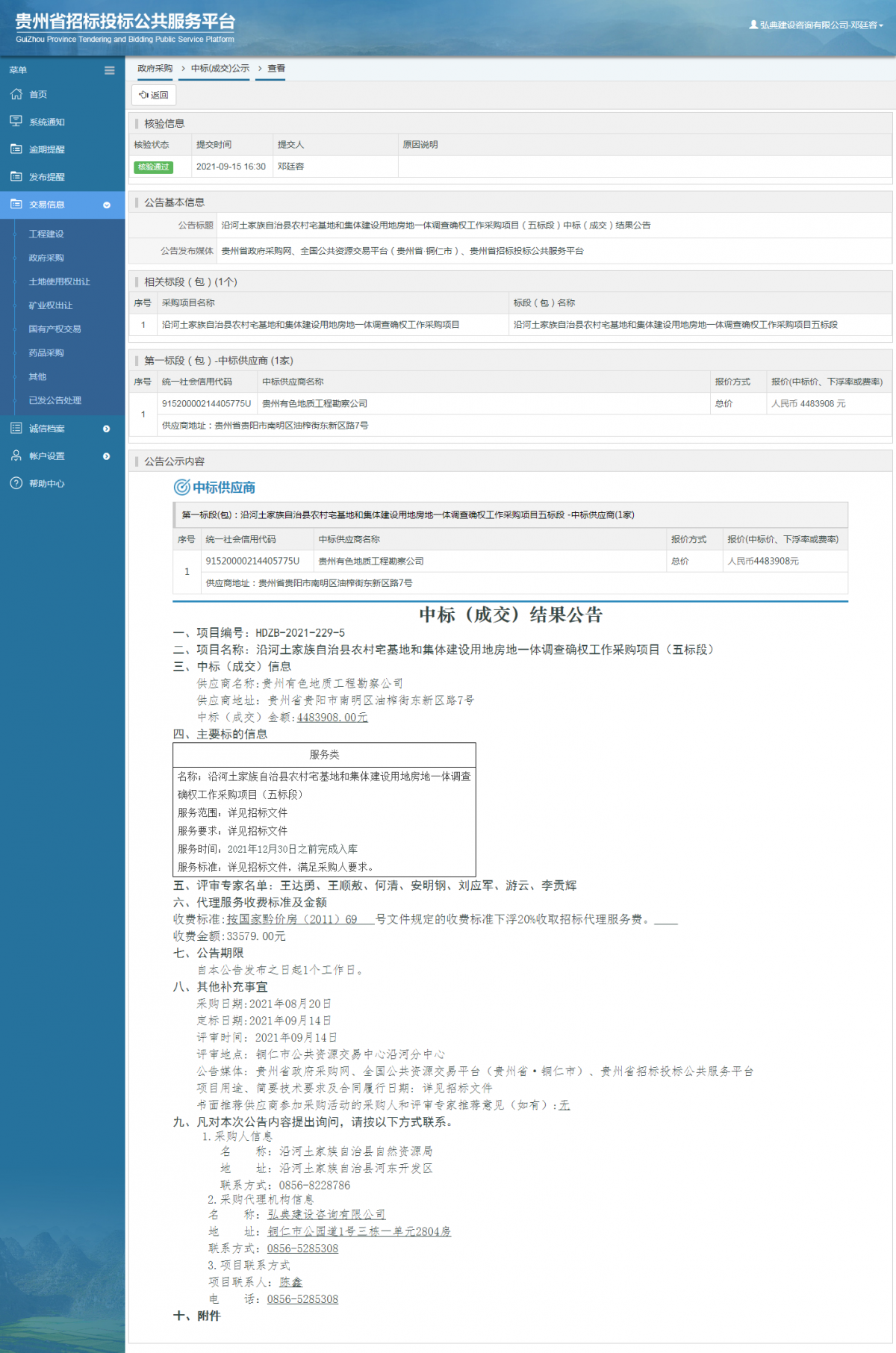Open 帮助中心 menu label
The image size is (896, 1353).
[x=47, y=484]
